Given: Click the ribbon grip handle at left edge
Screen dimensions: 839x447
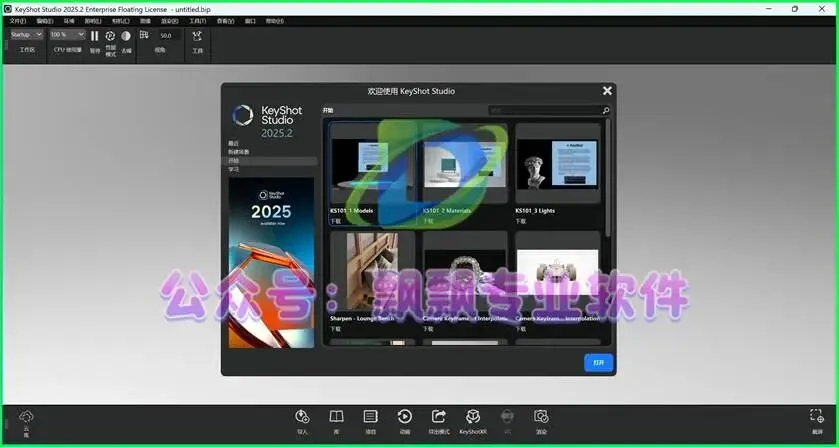Looking at the screenshot, I should pyautogui.click(x=6, y=46).
